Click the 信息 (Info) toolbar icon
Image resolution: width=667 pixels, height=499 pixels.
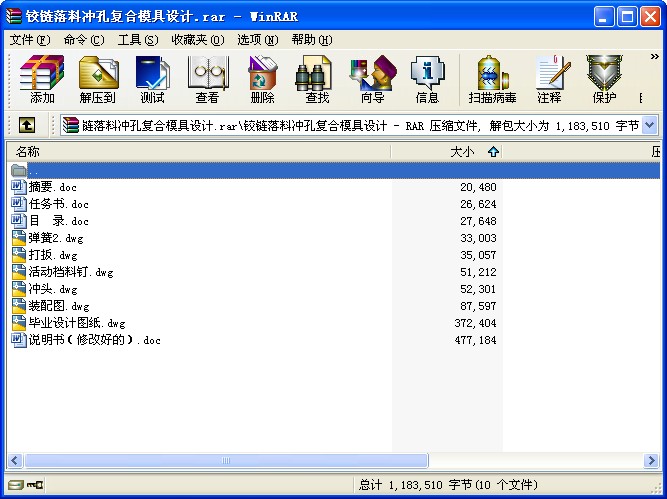[x=427, y=80]
